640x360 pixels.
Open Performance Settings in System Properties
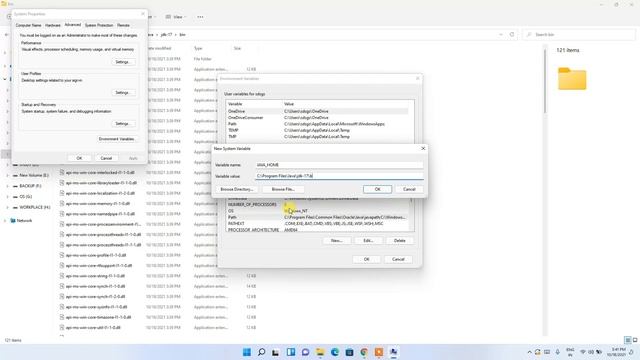[122, 62]
